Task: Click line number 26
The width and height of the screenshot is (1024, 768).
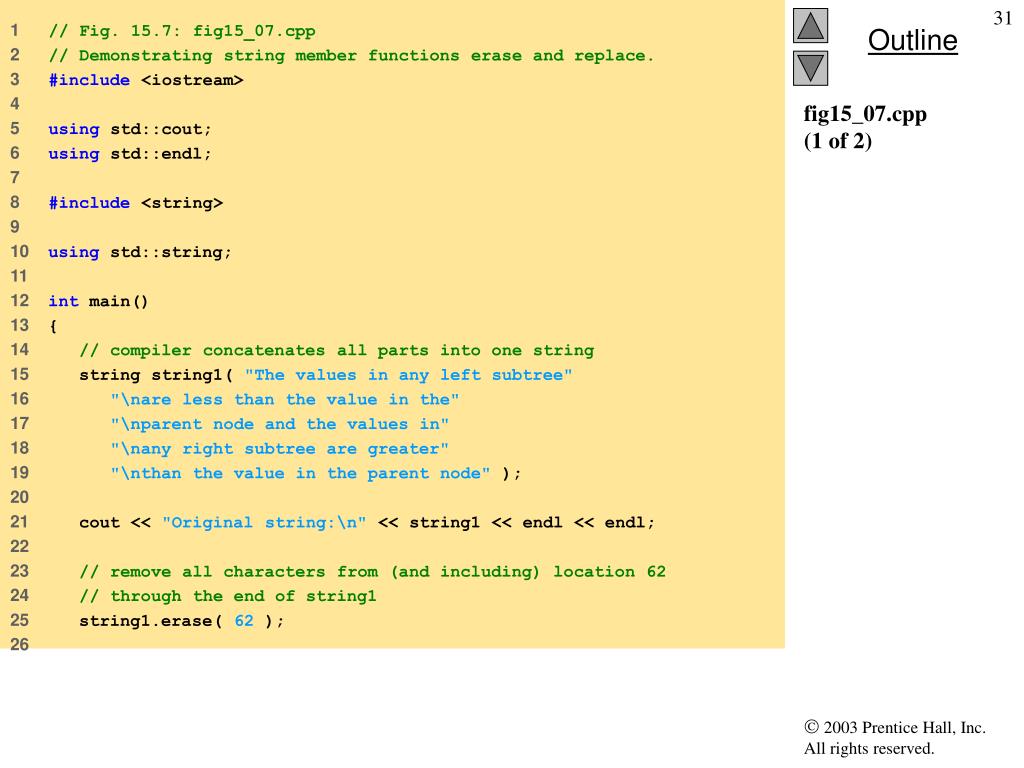Action: tap(20, 645)
